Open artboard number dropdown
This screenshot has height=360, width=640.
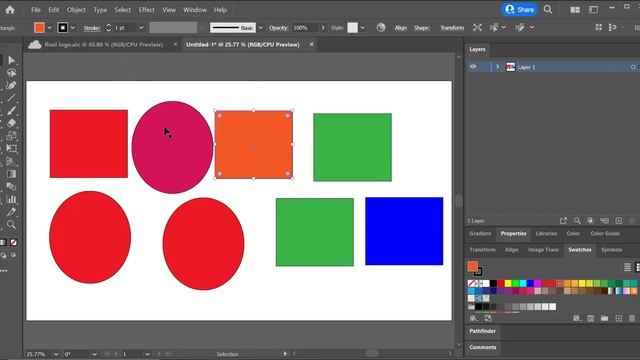147,354
